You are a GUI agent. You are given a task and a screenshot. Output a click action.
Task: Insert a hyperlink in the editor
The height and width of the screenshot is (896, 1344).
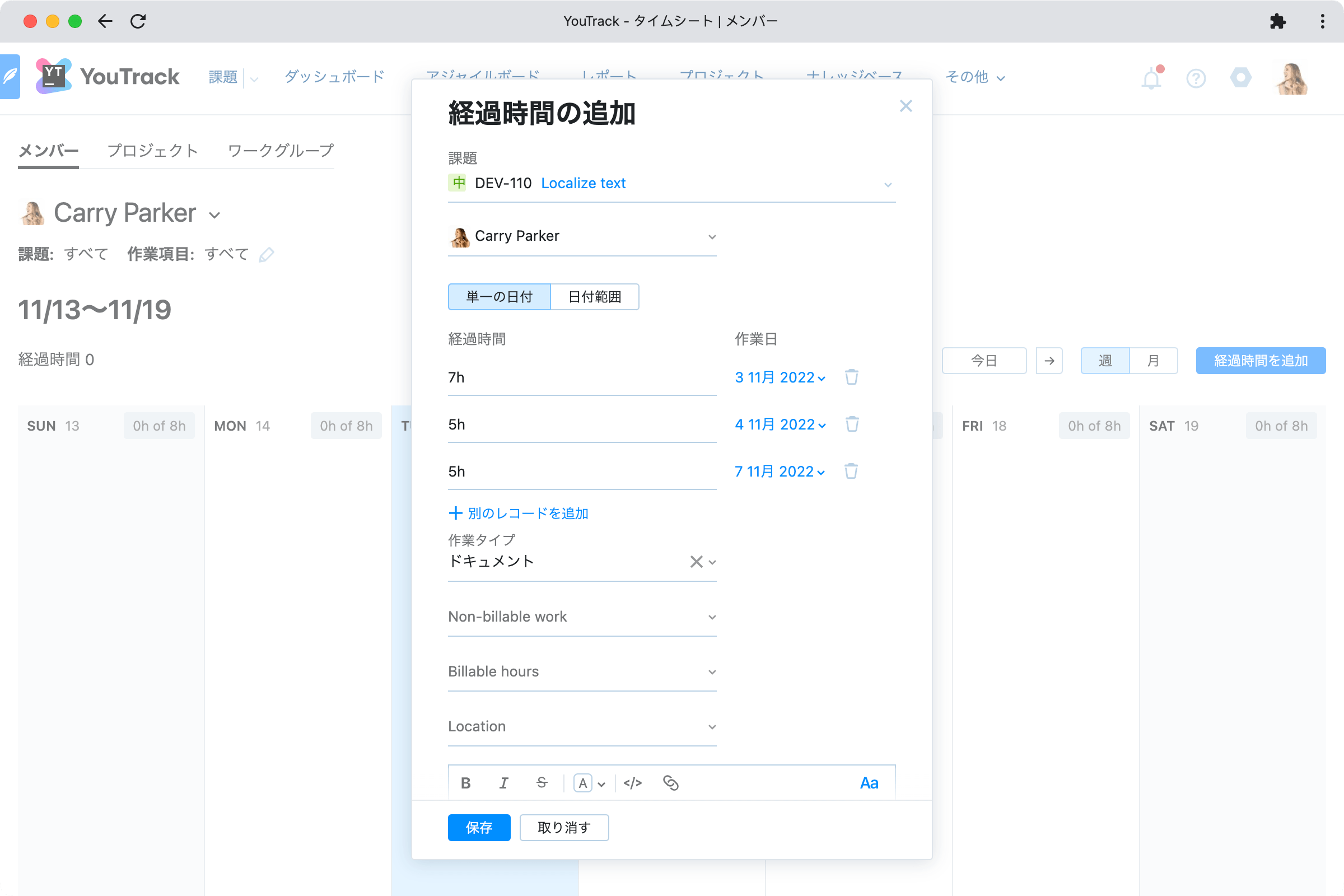pyautogui.click(x=671, y=783)
